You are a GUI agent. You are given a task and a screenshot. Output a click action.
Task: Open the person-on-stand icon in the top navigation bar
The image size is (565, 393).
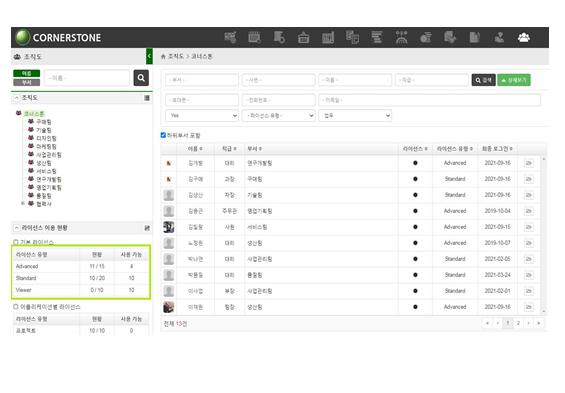(499, 37)
